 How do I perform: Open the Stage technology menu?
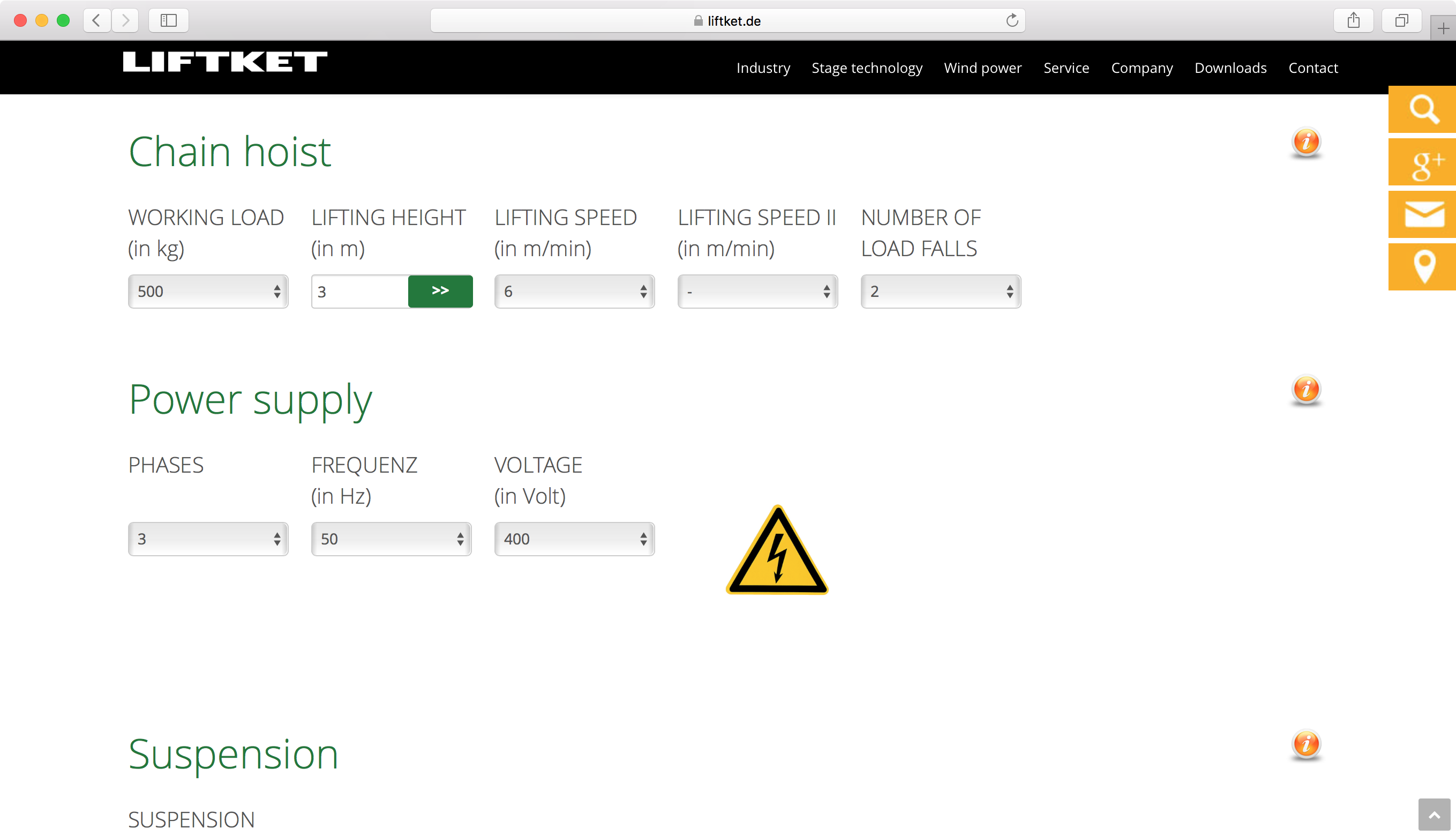[x=867, y=68]
